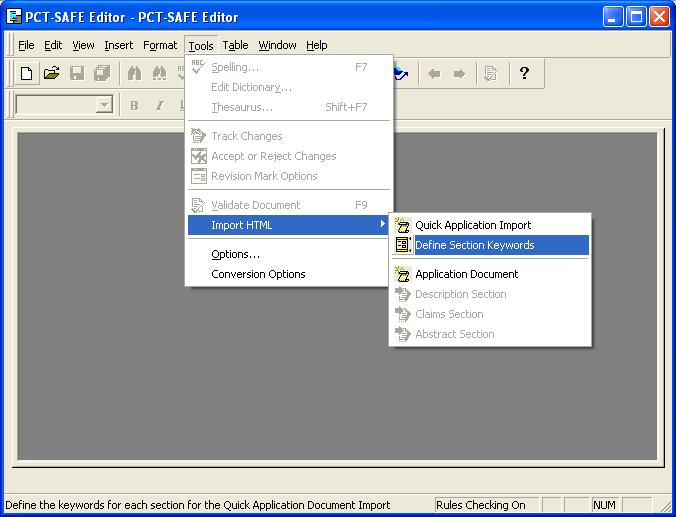The width and height of the screenshot is (676, 517).
Task: Click the Claims Section icon
Action: (x=402, y=314)
